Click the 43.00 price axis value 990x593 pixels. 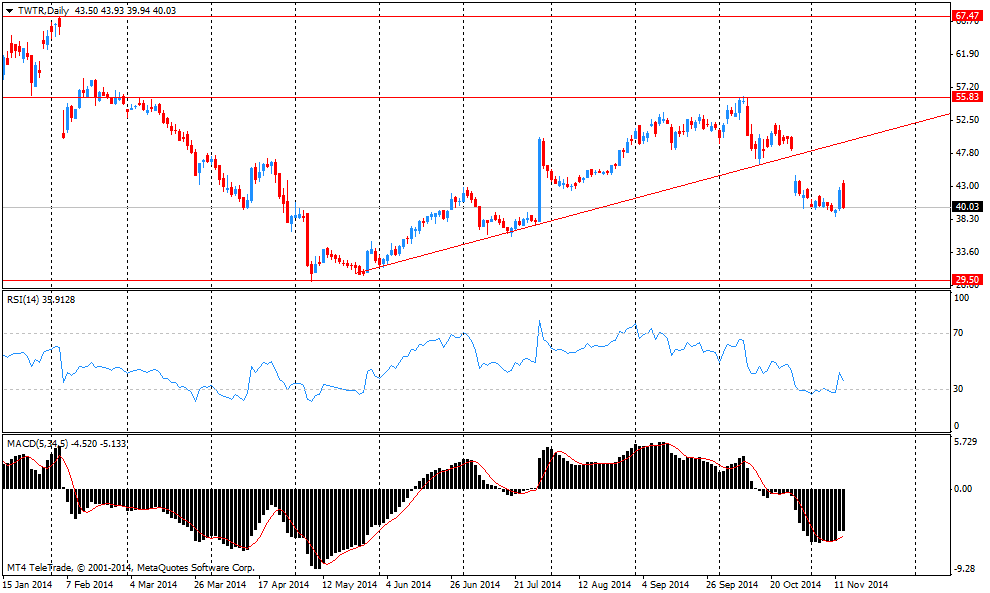[x=968, y=186]
